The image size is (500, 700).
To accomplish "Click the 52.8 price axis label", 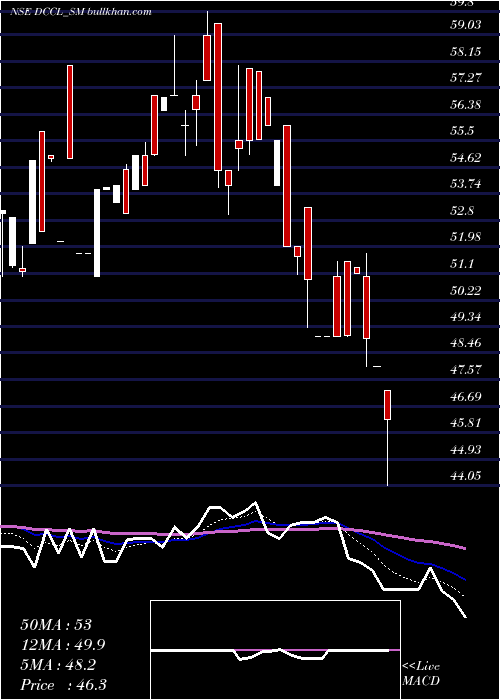I will (x=462, y=210).
